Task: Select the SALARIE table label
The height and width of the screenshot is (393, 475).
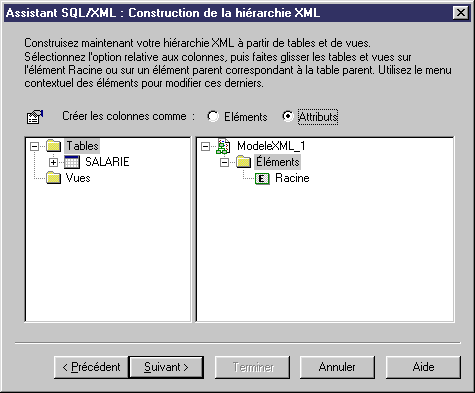Action: 107,162
